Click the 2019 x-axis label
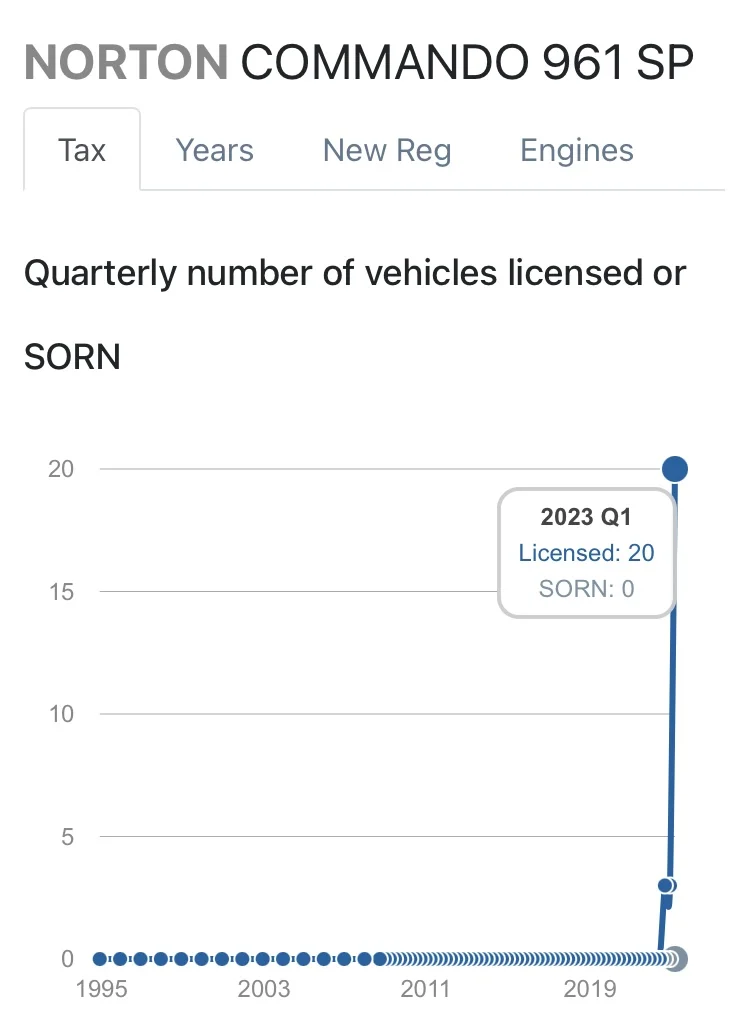This screenshot has width=749, height=1035. (x=590, y=989)
